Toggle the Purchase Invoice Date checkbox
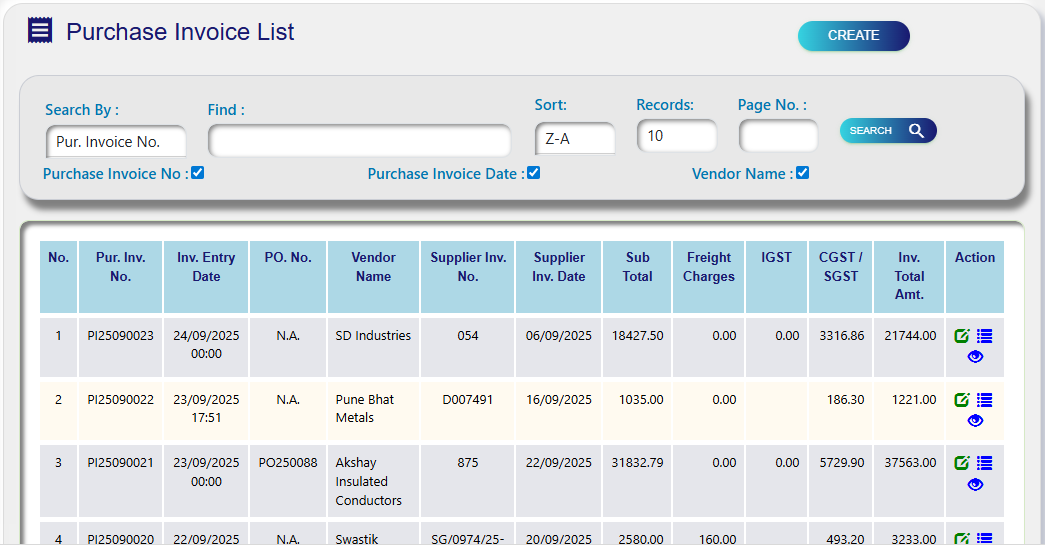This screenshot has height=545, width=1045. pos(534,173)
